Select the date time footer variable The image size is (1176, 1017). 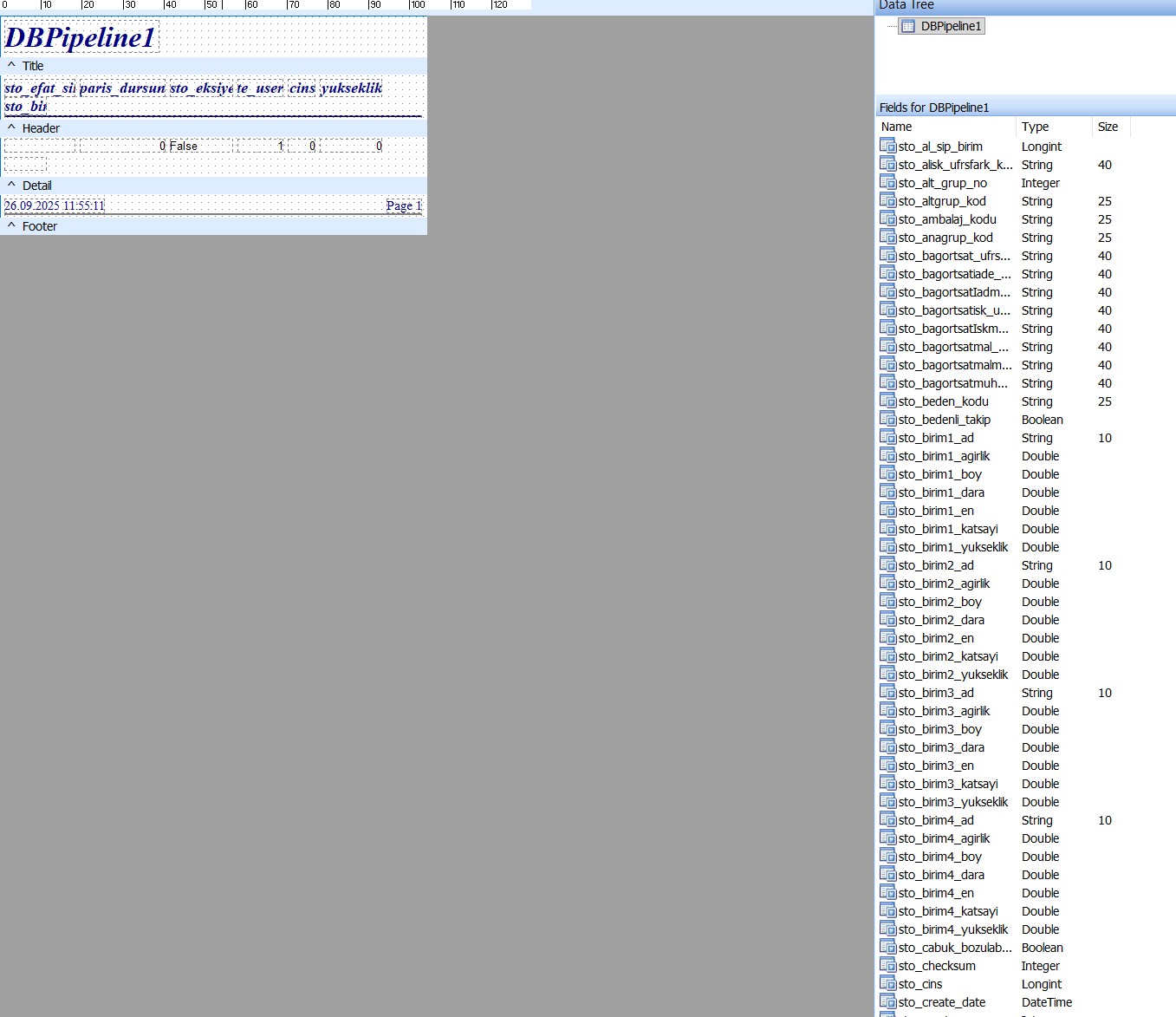(x=55, y=205)
